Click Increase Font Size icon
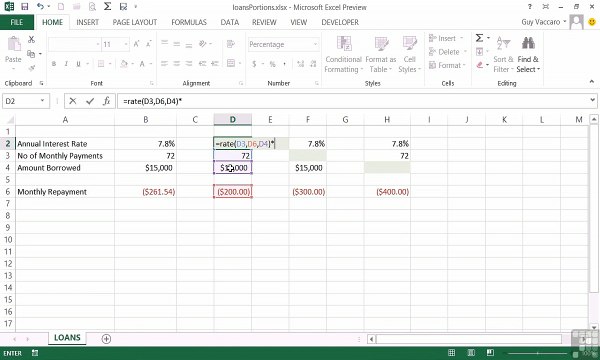The width and height of the screenshot is (600, 360). tap(136, 44)
